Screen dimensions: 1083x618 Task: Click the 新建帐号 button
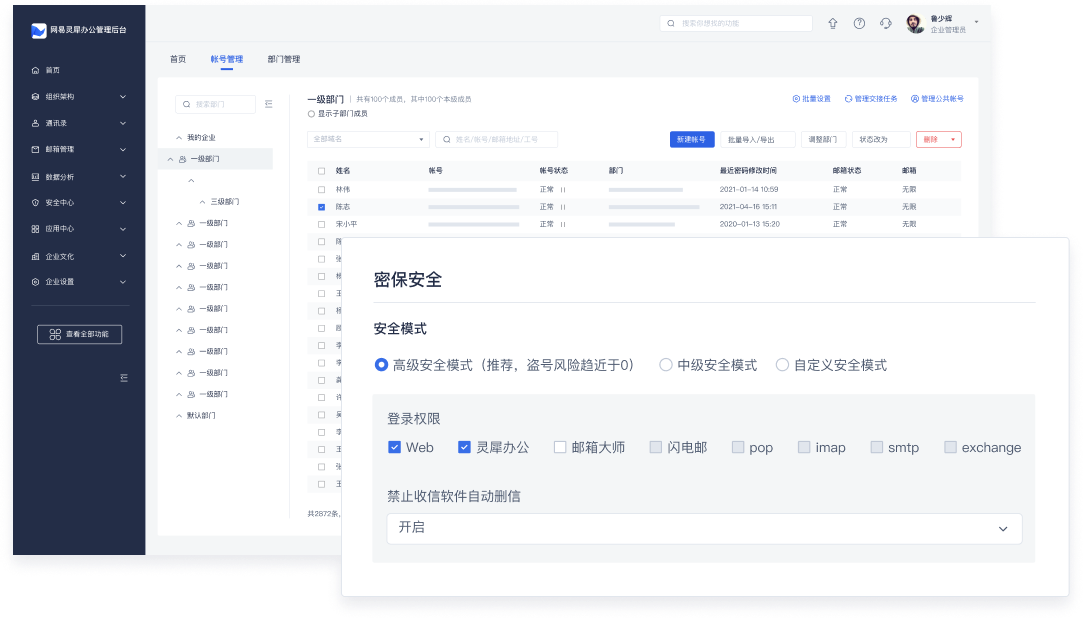pos(691,139)
